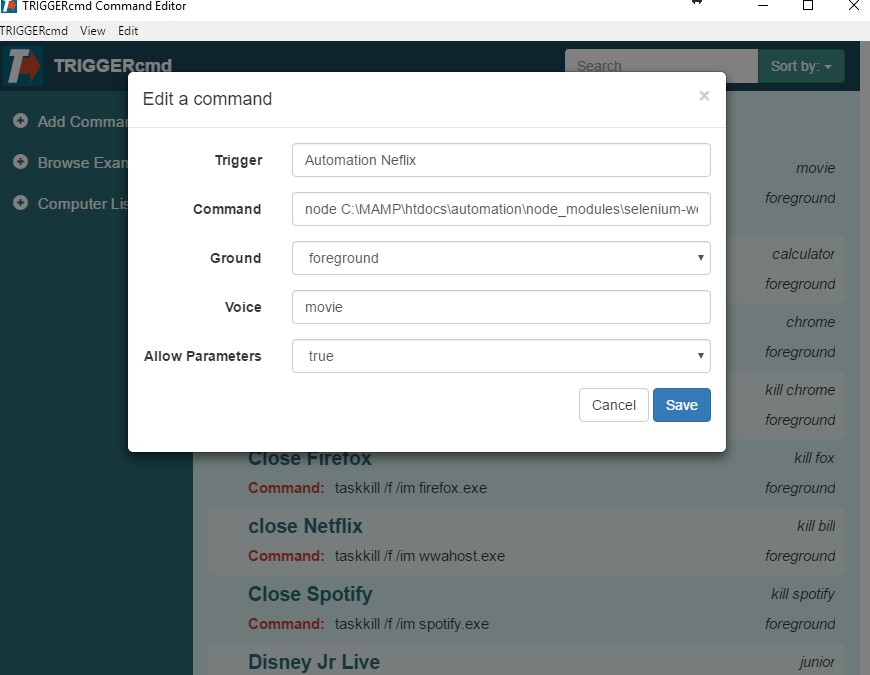
Task: Click the 'junior' voice label
Action: pos(817,662)
